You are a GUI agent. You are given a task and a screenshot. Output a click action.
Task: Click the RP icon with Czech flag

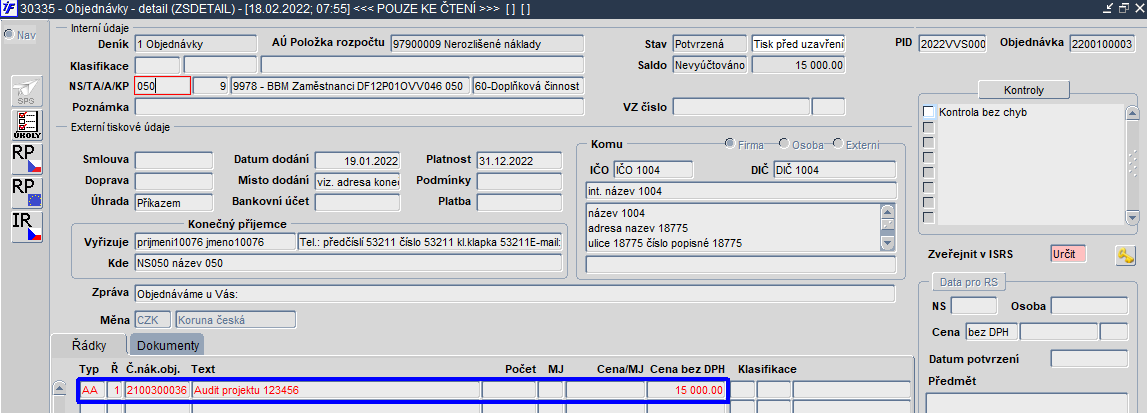tap(27, 159)
